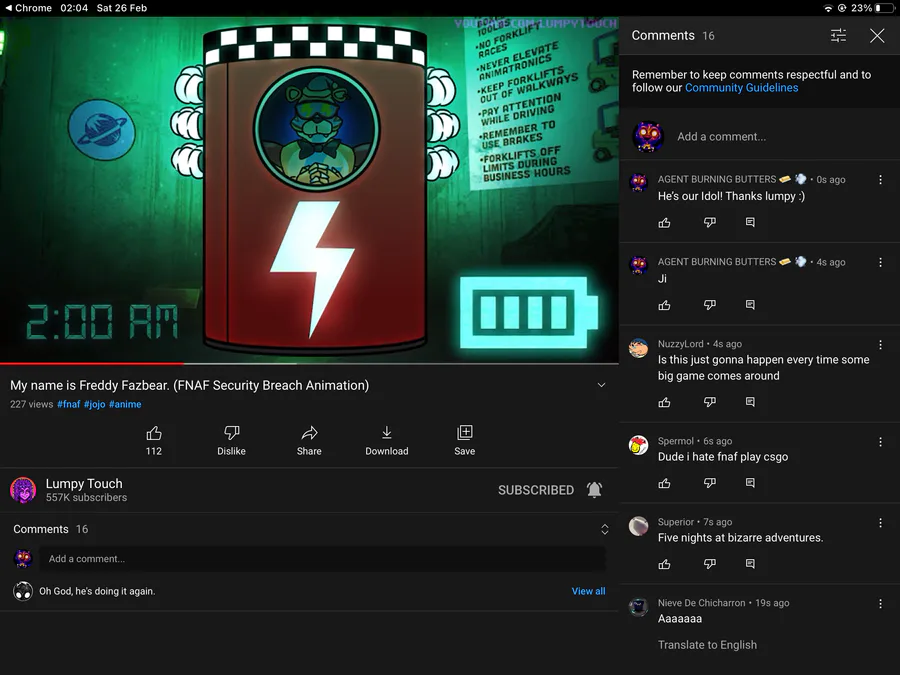The height and width of the screenshot is (675, 900).
Task: Expand the video description chevron
Action: pos(601,385)
